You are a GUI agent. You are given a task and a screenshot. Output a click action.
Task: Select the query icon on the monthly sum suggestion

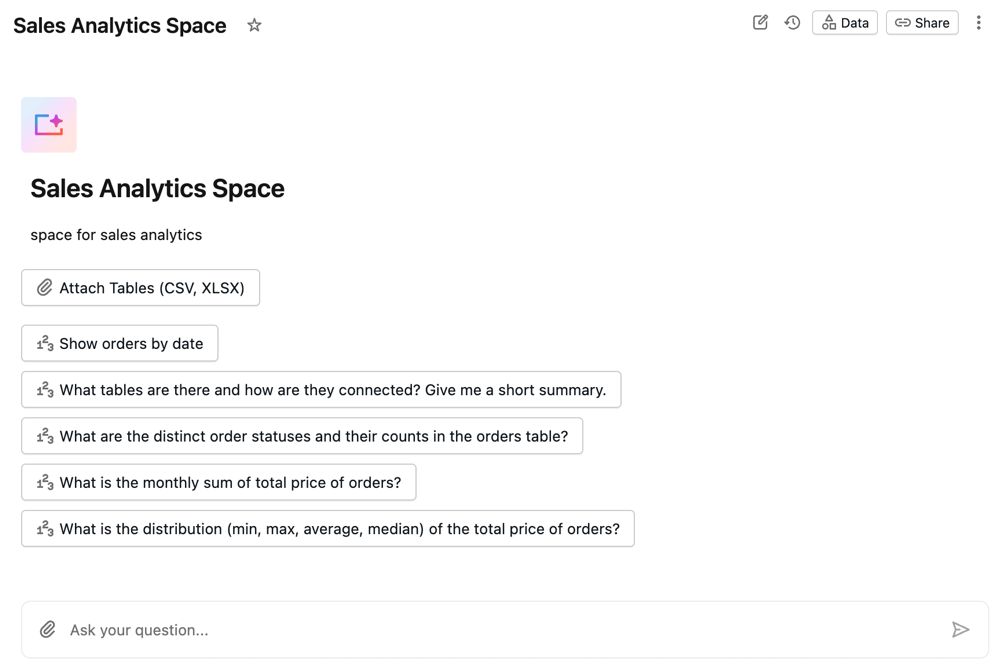44,482
